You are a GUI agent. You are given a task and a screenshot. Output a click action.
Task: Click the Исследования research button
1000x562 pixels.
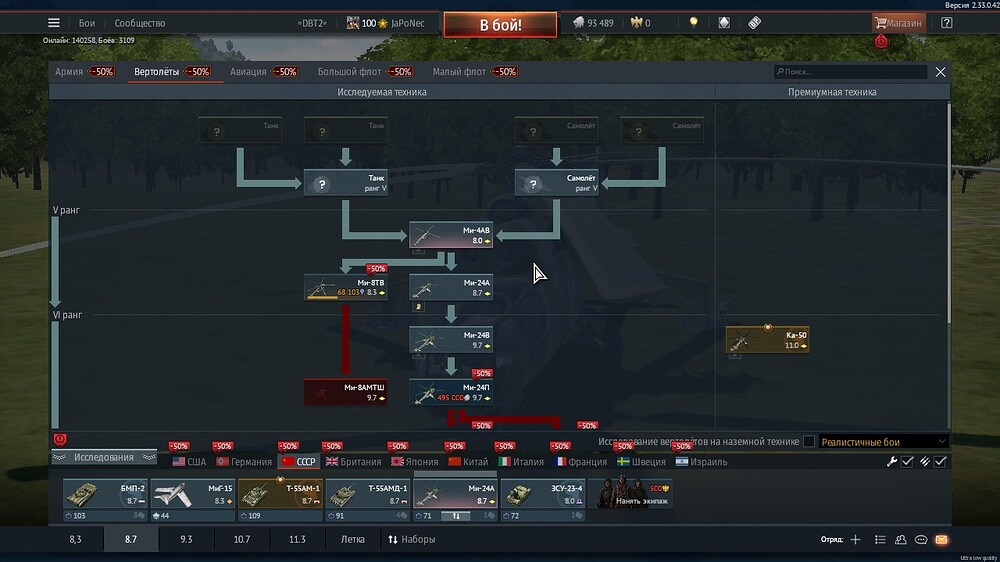tap(104, 457)
